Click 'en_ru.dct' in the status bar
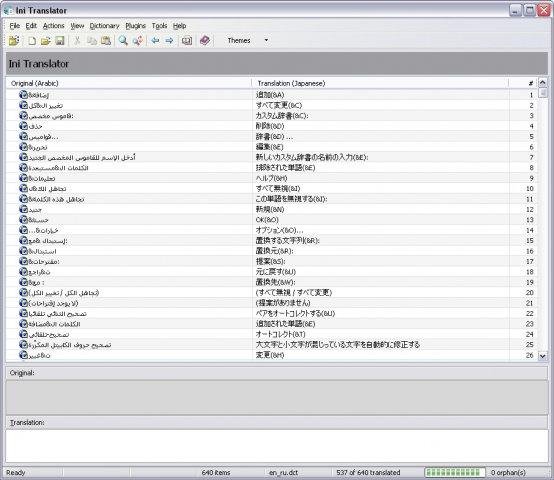The width and height of the screenshot is (554, 480). pos(283,472)
